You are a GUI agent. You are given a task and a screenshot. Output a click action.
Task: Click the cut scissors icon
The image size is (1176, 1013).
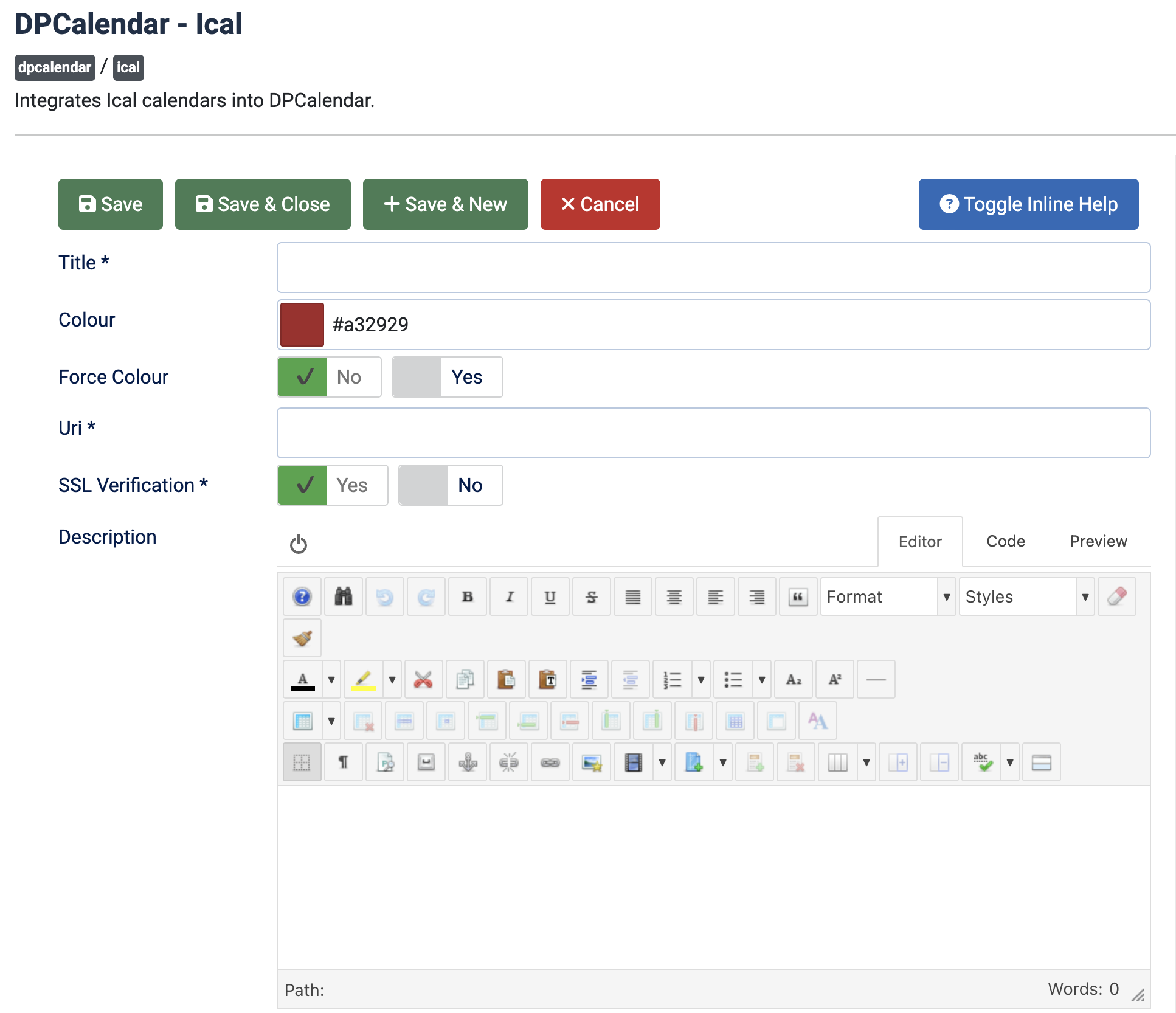[x=424, y=679]
